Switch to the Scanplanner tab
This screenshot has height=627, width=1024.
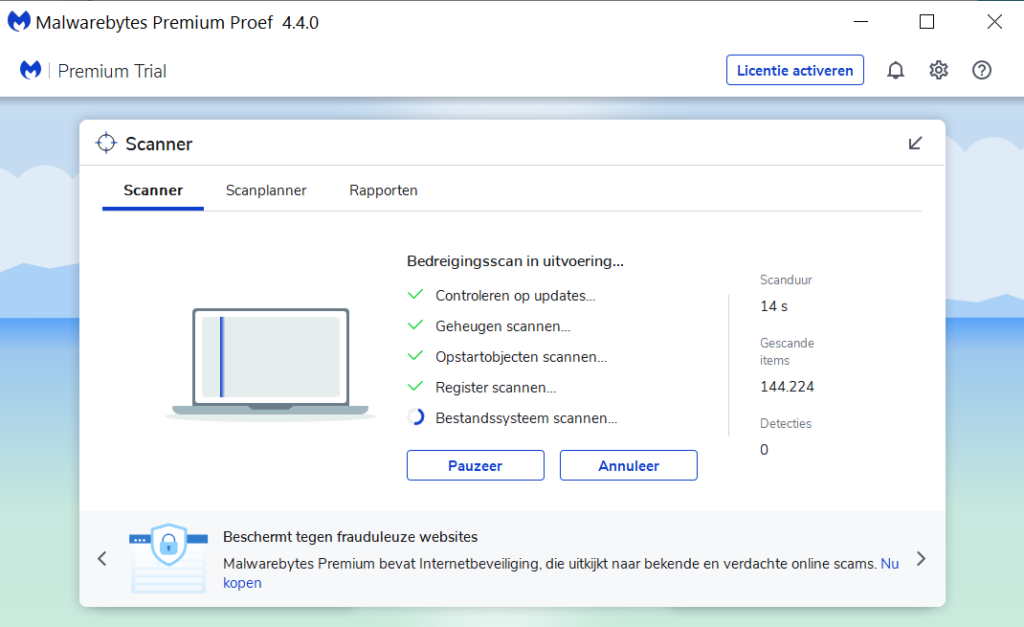pyautogui.click(x=266, y=190)
